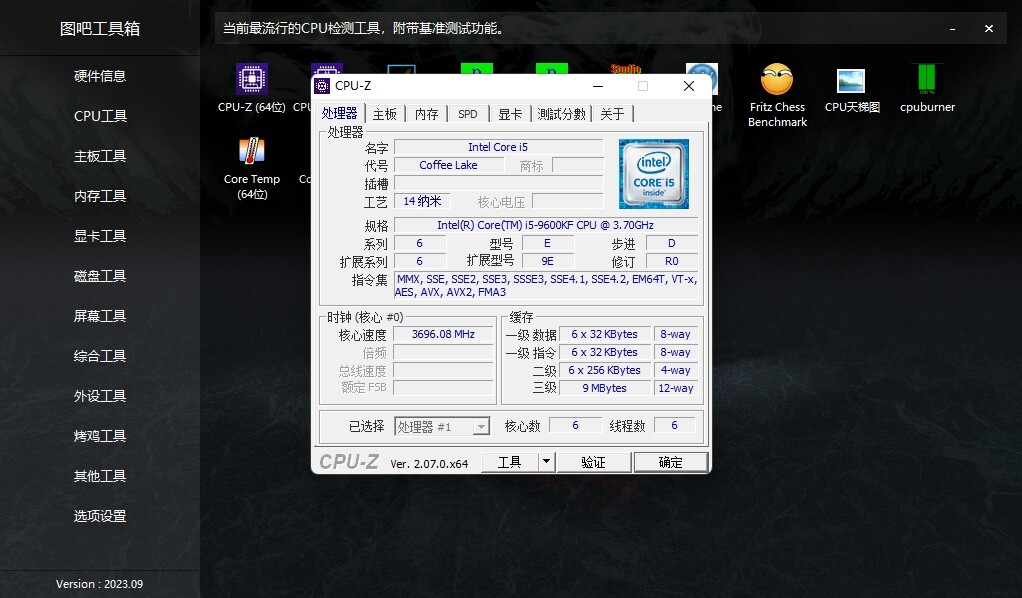Switch to the SPD tab
This screenshot has height=598, width=1022.
(x=467, y=114)
